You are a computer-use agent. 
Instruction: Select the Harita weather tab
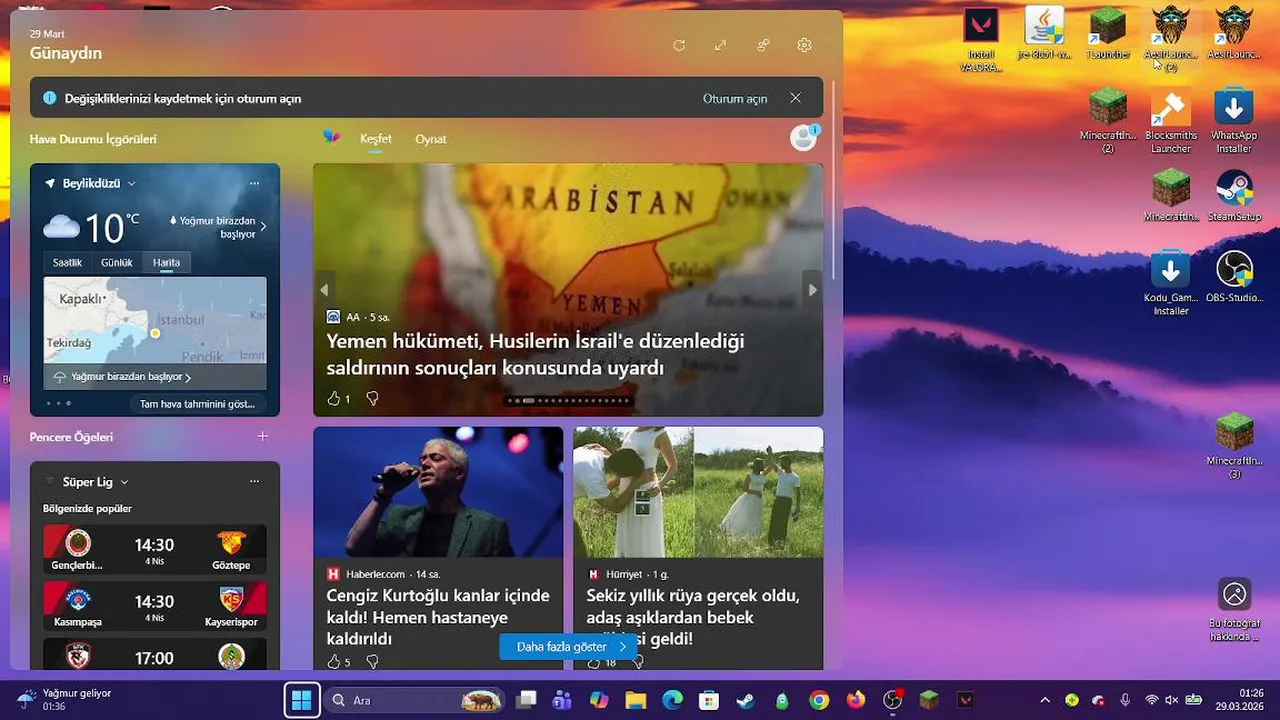click(x=166, y=262)
